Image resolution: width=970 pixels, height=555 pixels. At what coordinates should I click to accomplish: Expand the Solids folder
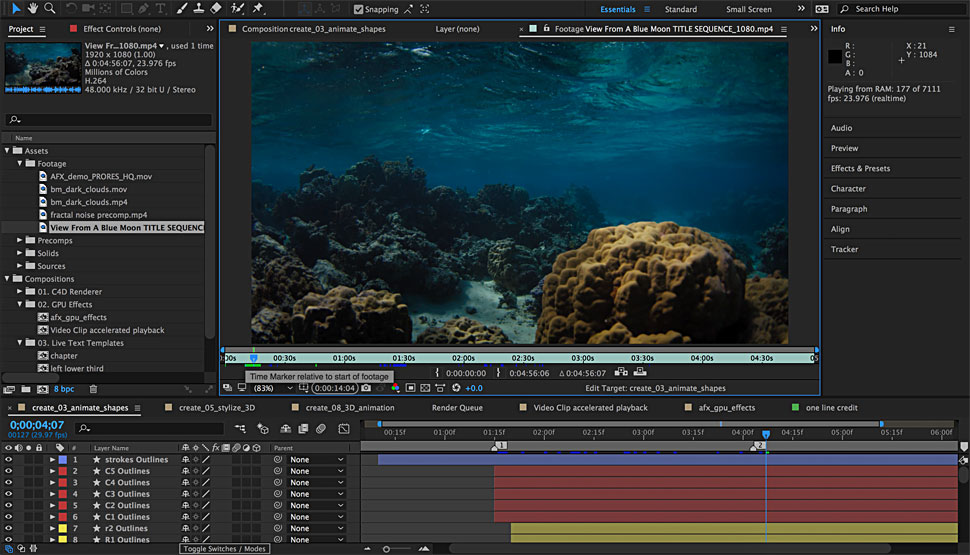coord(20,253)
